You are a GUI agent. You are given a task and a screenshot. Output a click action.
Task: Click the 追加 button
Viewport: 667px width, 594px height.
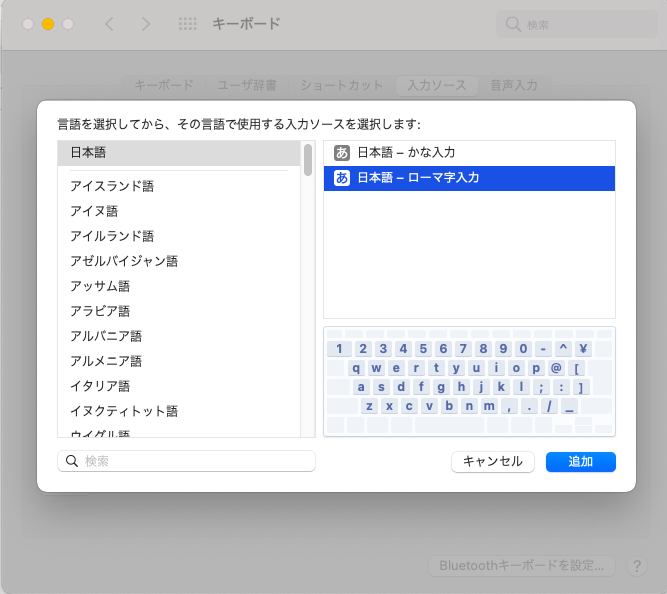(581, 462)
